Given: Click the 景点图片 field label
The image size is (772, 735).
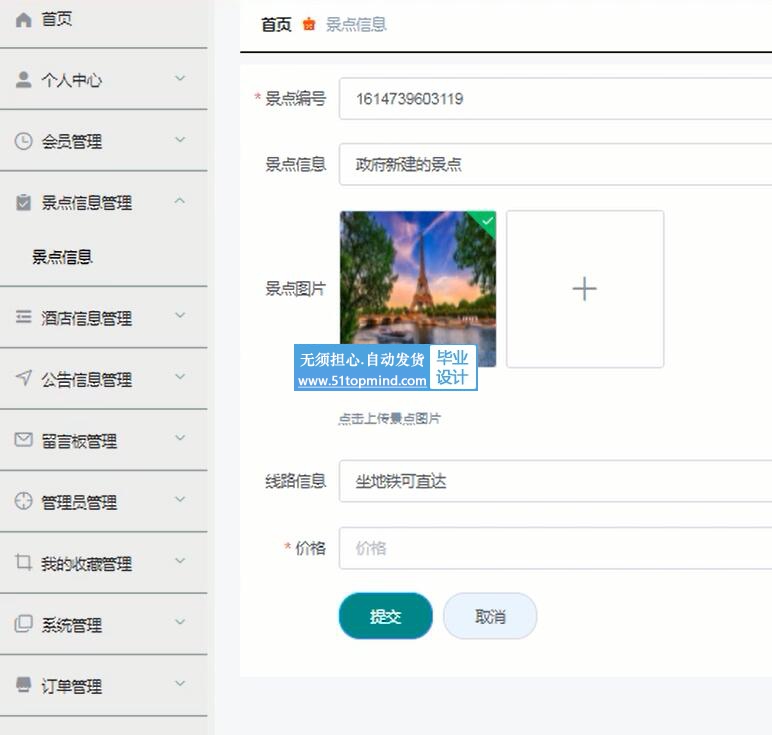Looking at the screenshot, I should (295, 288).
